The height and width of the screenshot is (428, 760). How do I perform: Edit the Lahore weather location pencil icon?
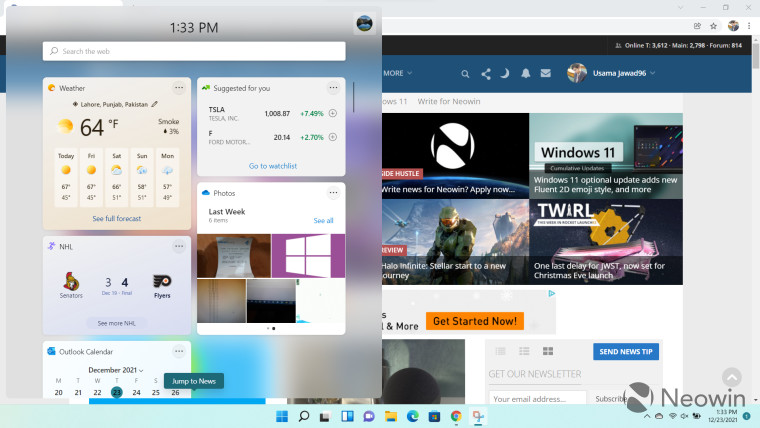(155, 104)
